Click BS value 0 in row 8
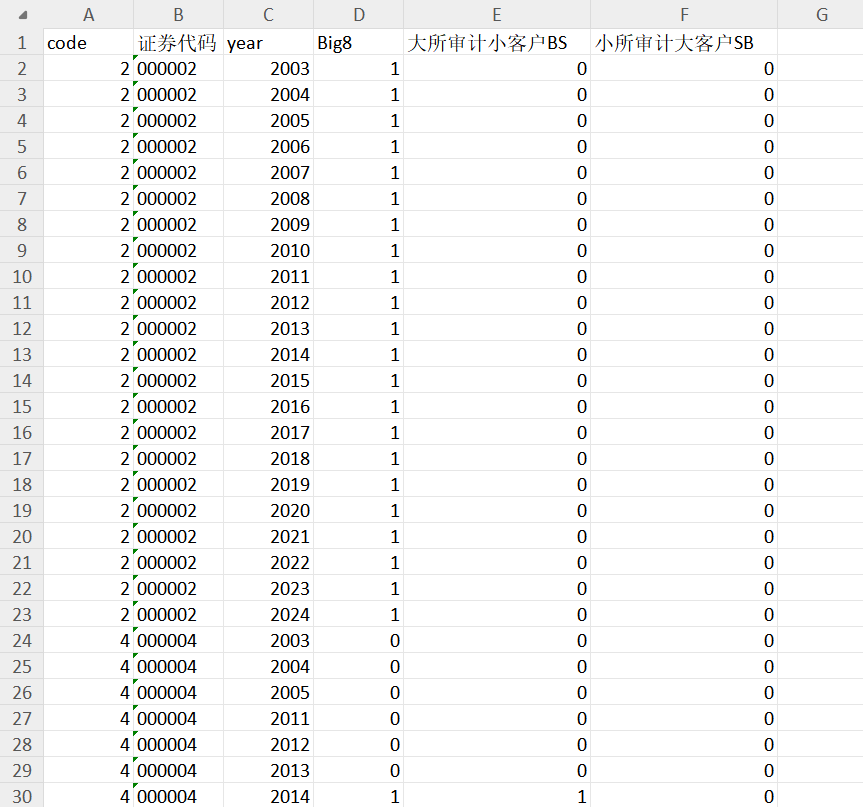This screenshot has width=863, height=807. (497, 224)
